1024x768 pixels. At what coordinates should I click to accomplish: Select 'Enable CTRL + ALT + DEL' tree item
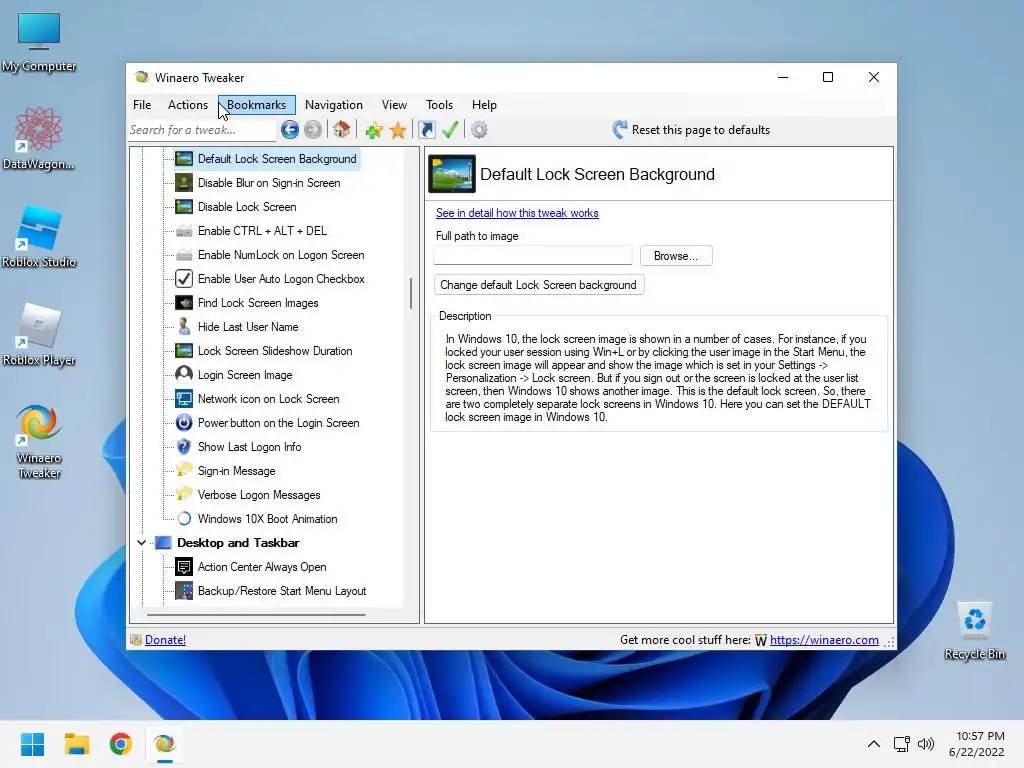(263, 231)
